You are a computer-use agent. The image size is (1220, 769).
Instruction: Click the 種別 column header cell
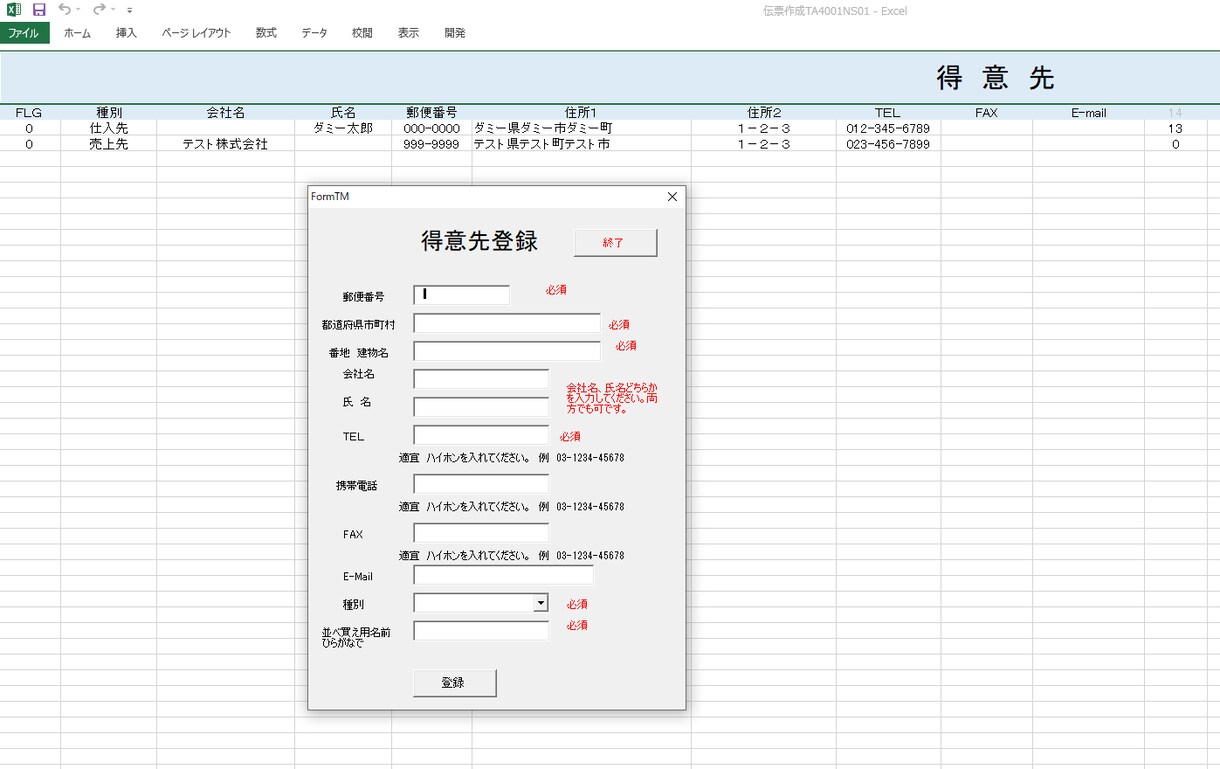click(108, 113)
